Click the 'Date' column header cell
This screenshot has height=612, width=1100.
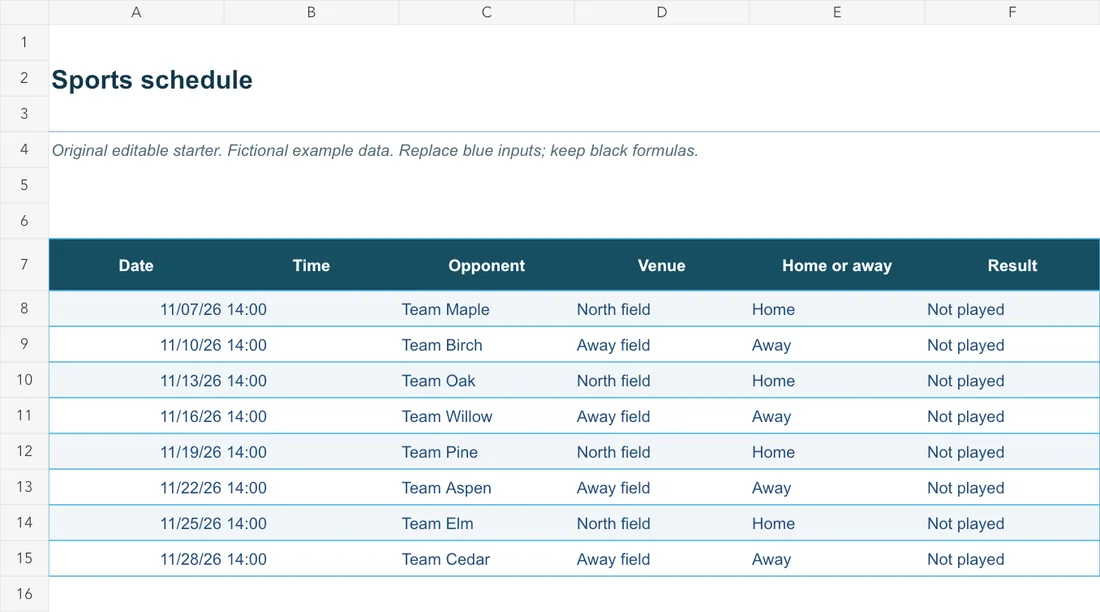point(136,265)
